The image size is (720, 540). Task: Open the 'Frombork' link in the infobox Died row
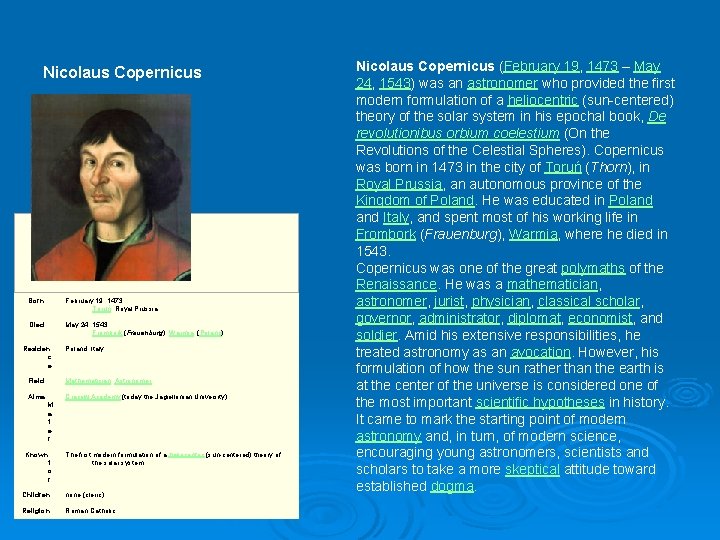coord(107,333)
